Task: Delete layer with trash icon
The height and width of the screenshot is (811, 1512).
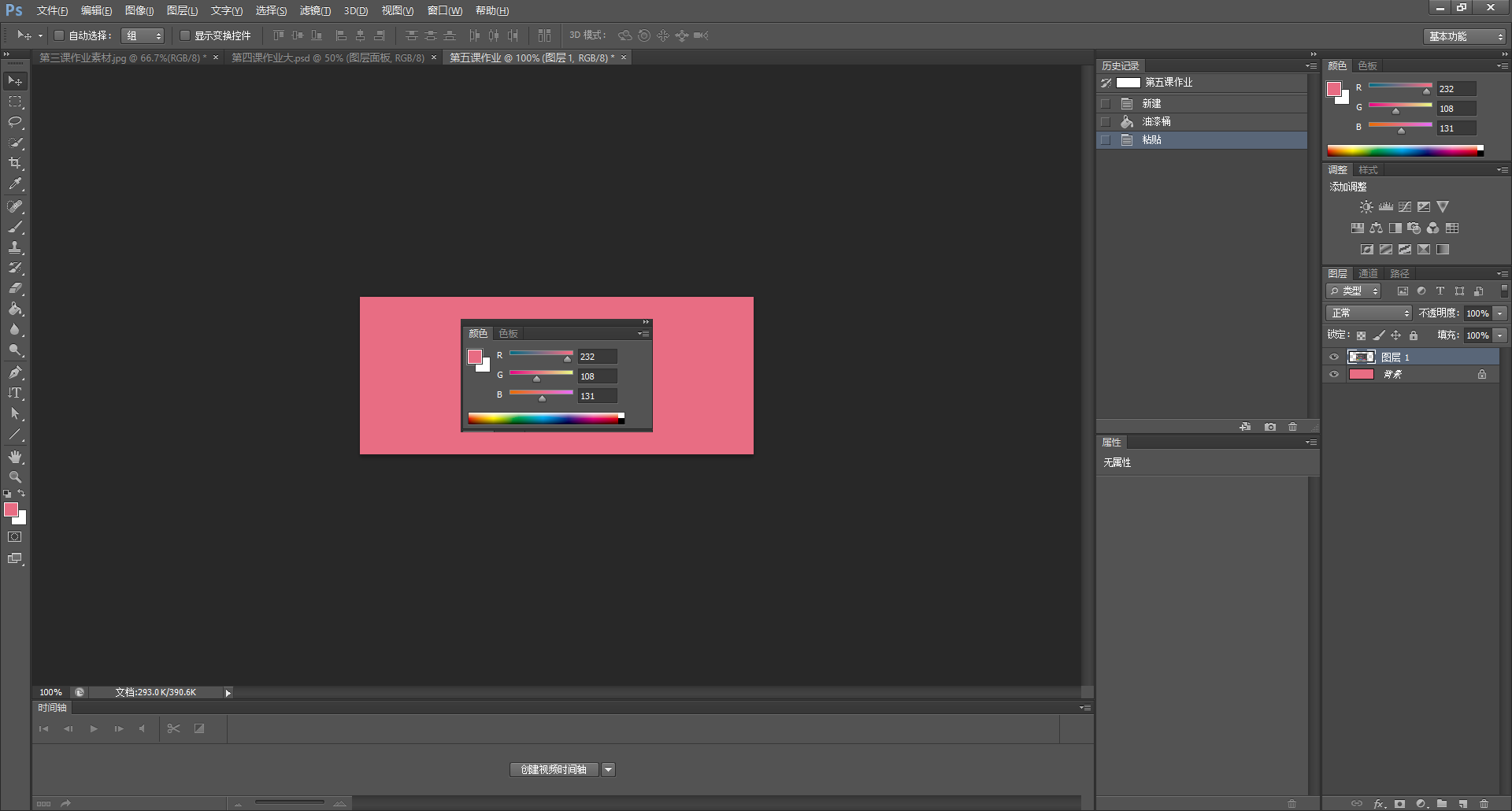Action: click(x=1484, y=804)
